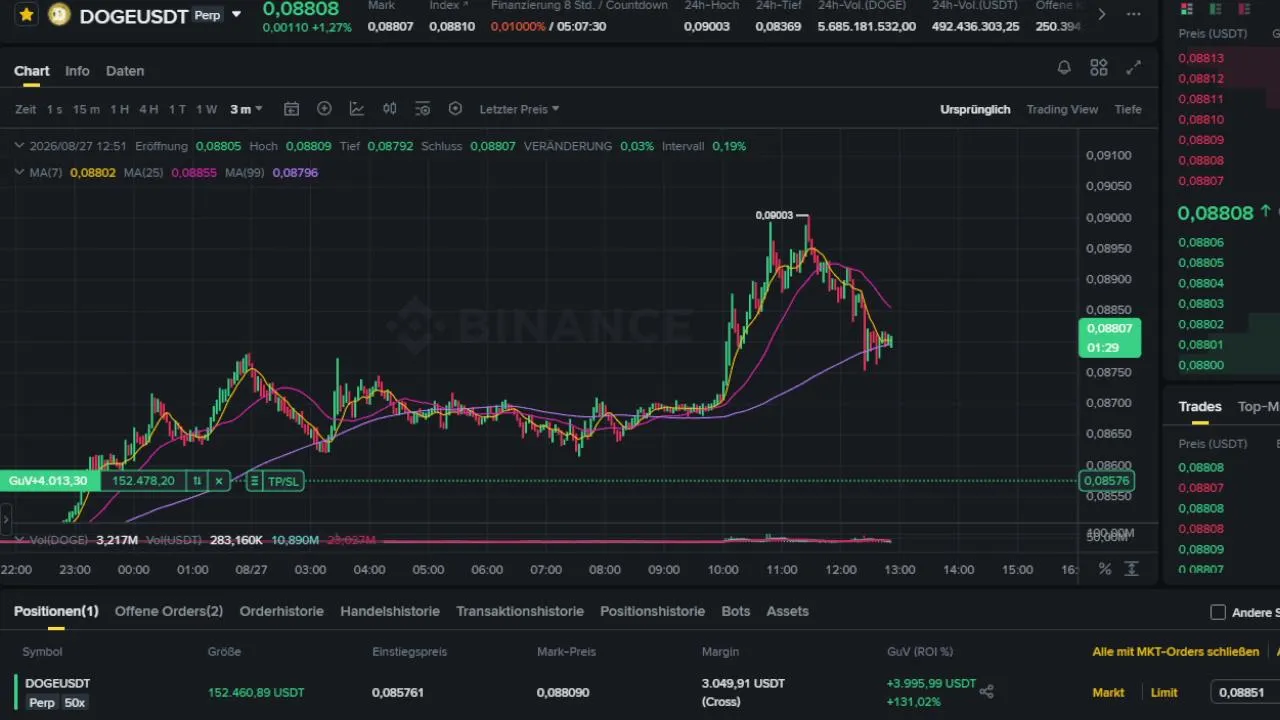Open the candlestick chart style icon
Viewport: 1280px width, 720px height.
click(390, 109)
